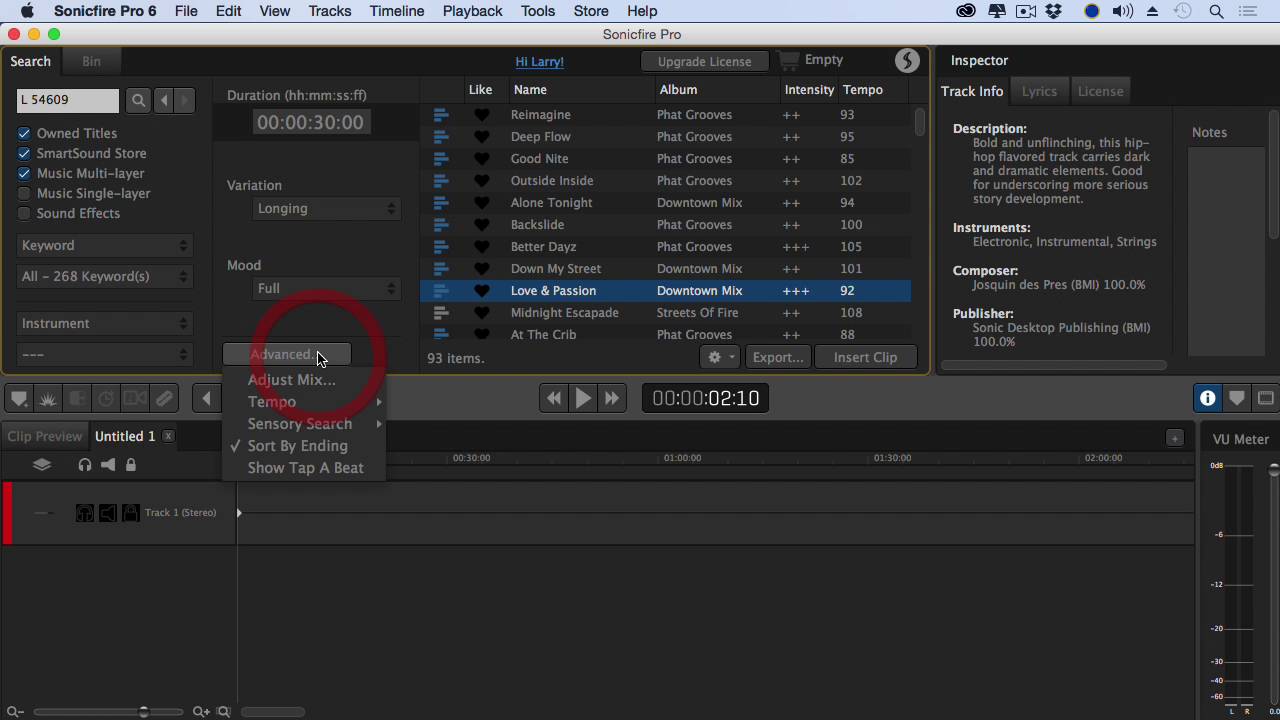Click the hit/burst effect toolbar icon
Screen dimensions: 1280x720
pos(48,399)
